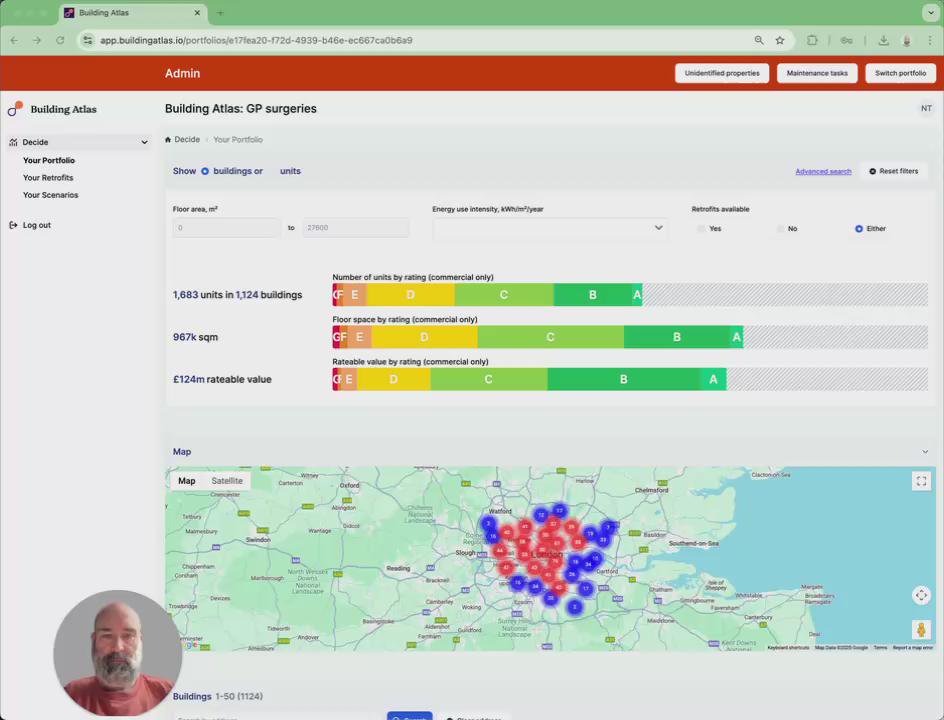Reload the page with refresh icon

click(x=60, y=40)
